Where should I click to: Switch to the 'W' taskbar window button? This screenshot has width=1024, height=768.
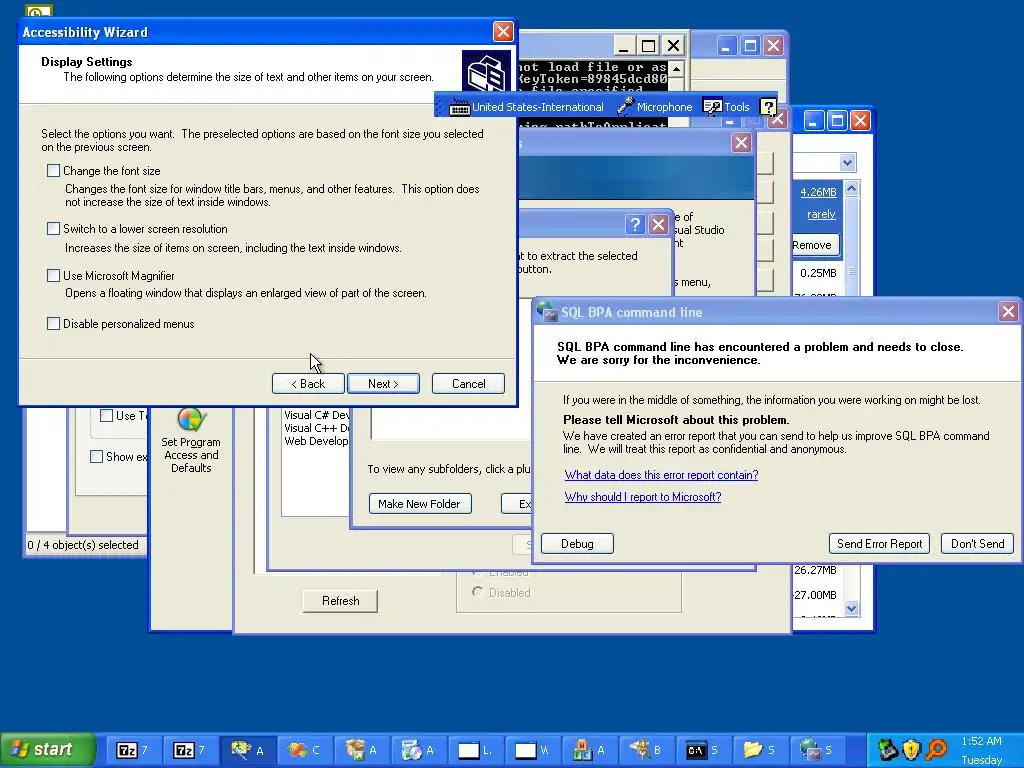coord(532,750)
